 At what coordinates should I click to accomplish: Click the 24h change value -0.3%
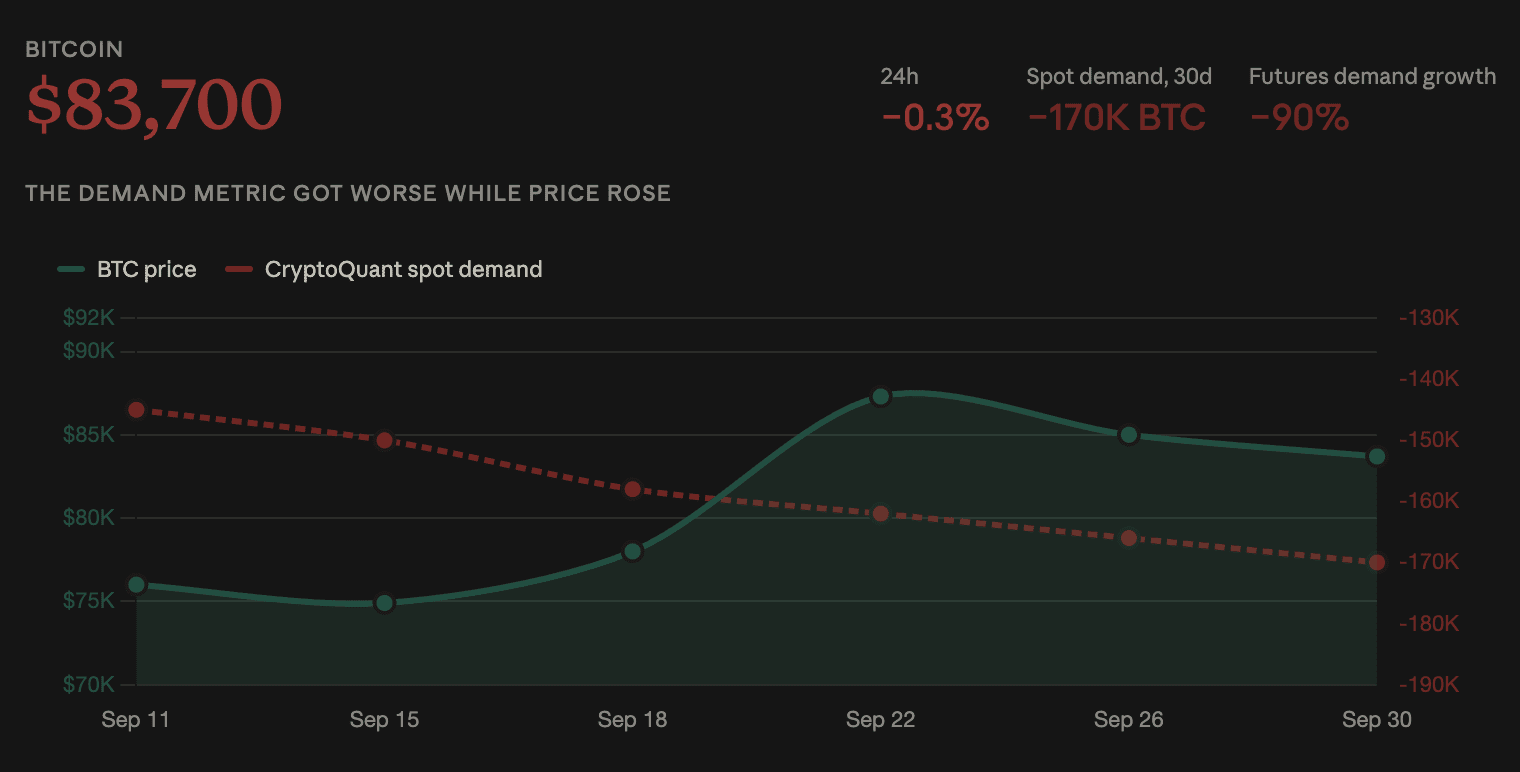tap(935, 118)
